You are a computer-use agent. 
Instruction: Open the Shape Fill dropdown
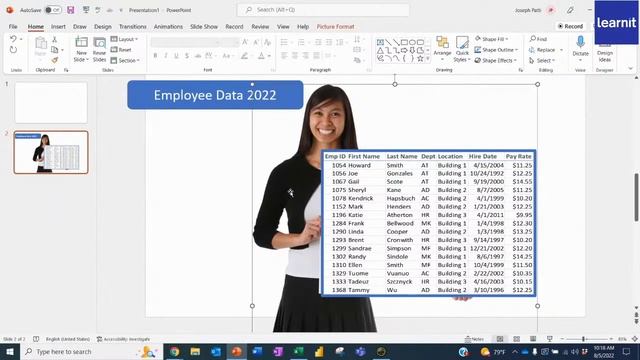tap(491, 39)
